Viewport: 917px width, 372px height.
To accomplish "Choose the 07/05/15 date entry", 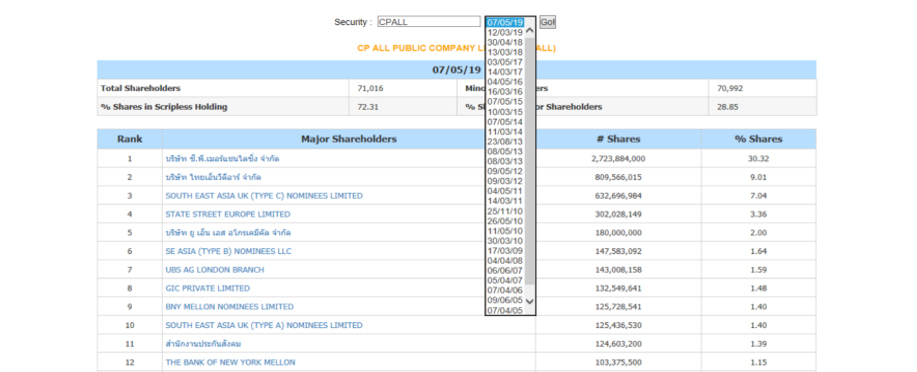I will click(x=505, y=102).
